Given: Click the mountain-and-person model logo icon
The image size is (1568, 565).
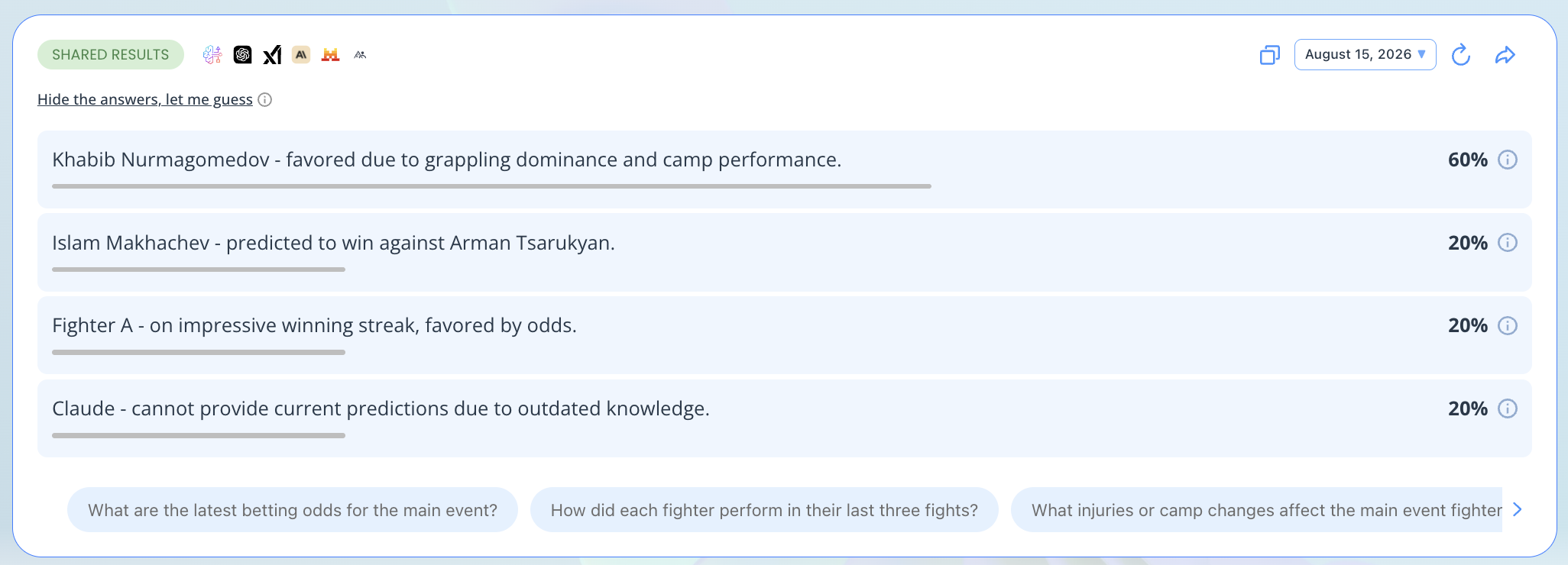Looking at the screenshot, I should coord(360,54).
